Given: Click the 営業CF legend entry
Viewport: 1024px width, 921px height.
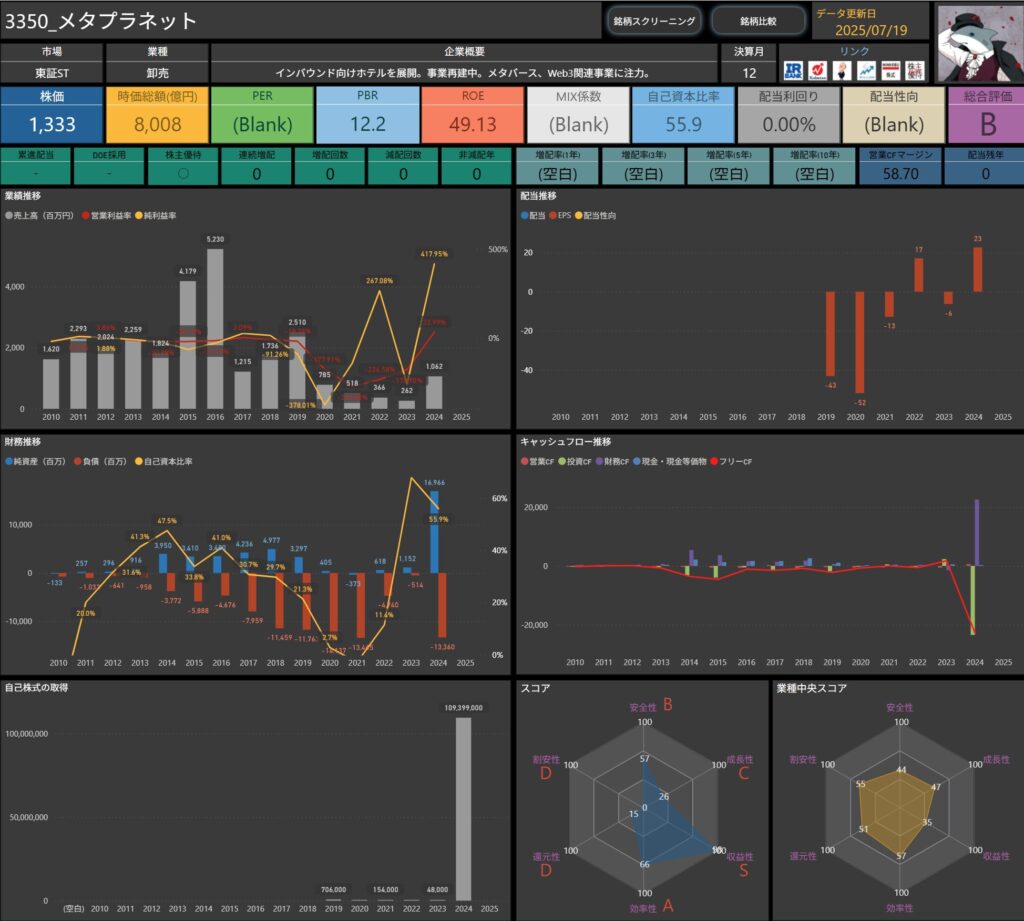Looking at the screenshot, I should 537,461.
